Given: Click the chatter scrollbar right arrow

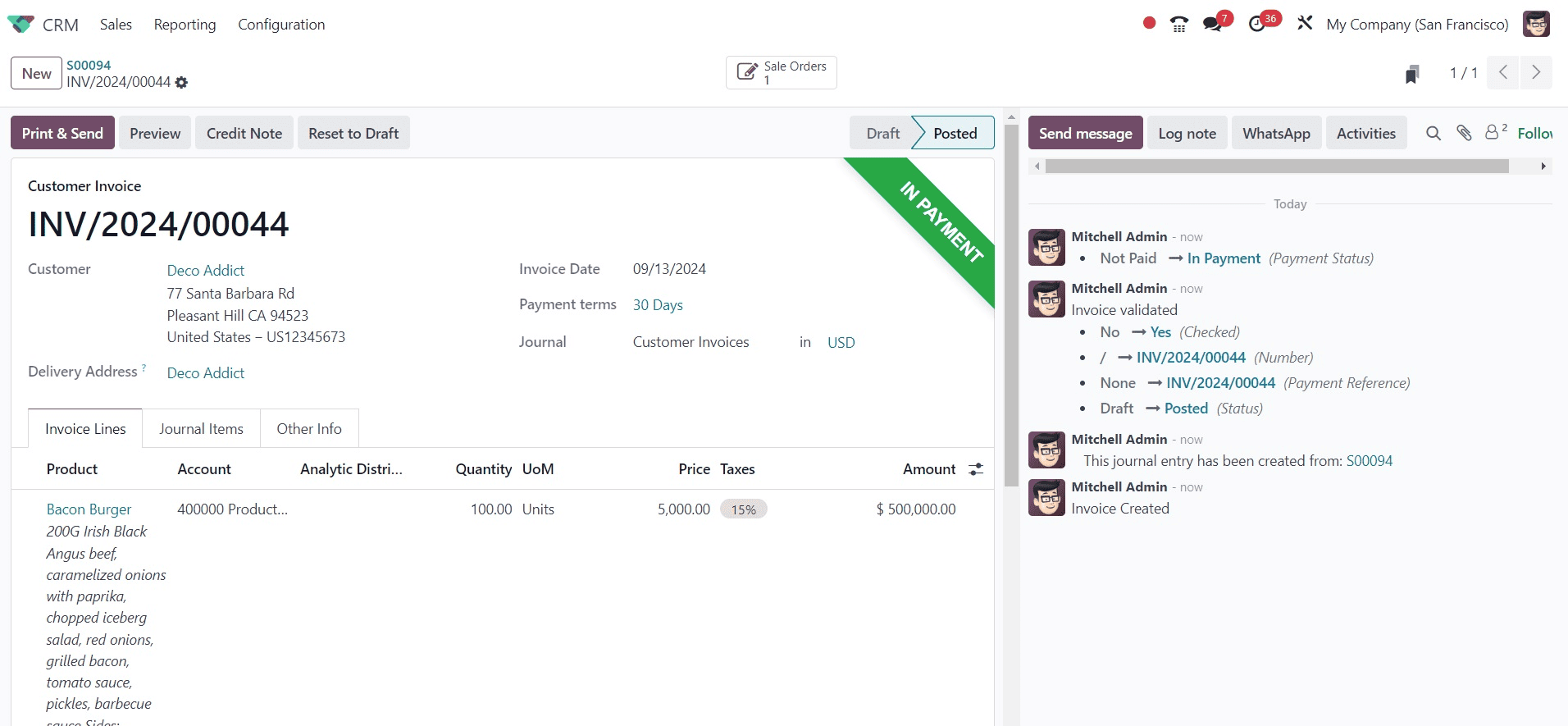Looking at the screenshot, I should 1543,166.
